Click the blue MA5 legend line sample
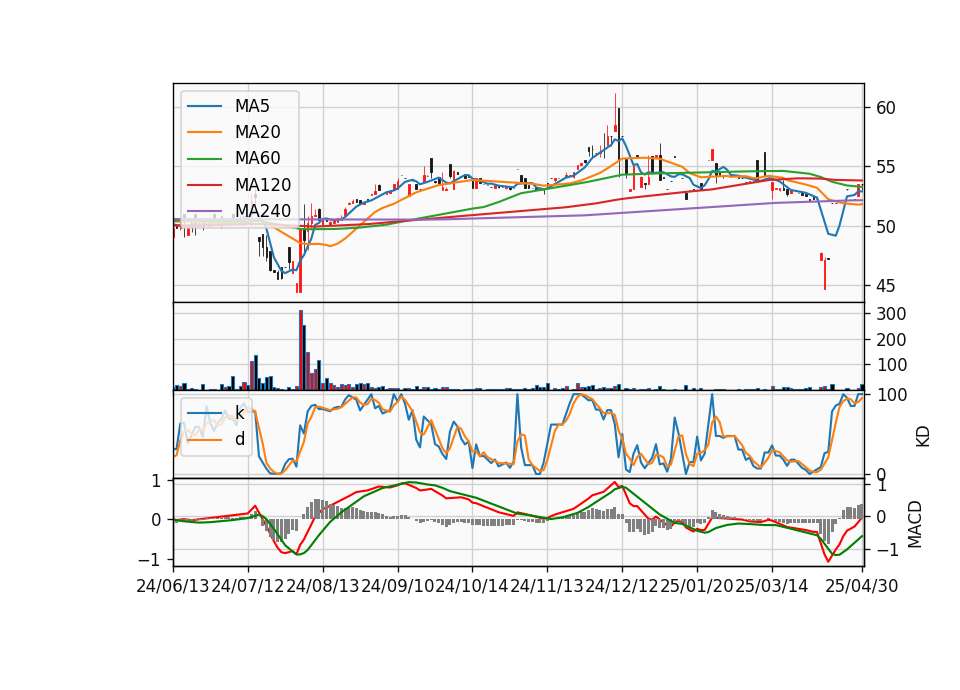Viewport: 960px width, 690px height. (204, 106)
